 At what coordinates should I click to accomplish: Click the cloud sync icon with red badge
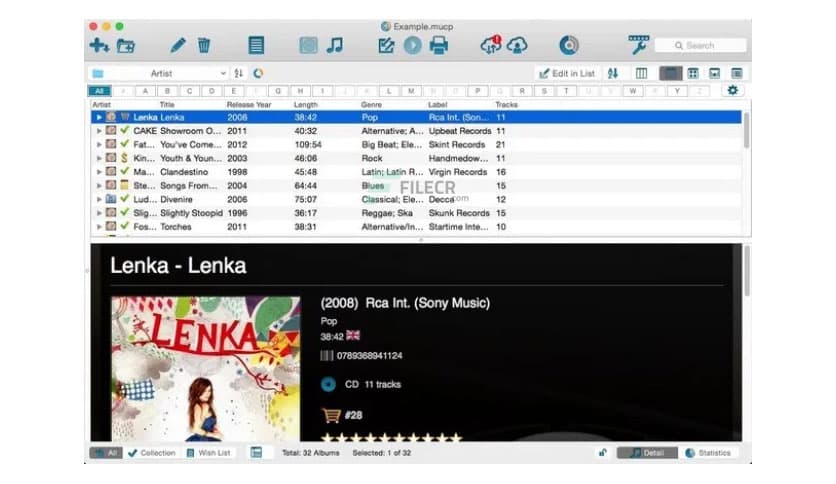tap(491, 45)
